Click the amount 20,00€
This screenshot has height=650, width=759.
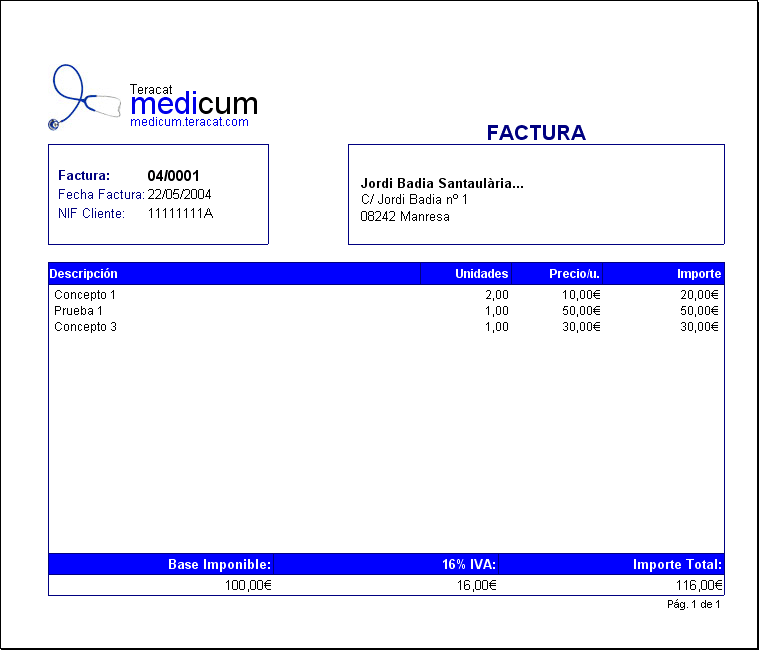tap(699, 295)
